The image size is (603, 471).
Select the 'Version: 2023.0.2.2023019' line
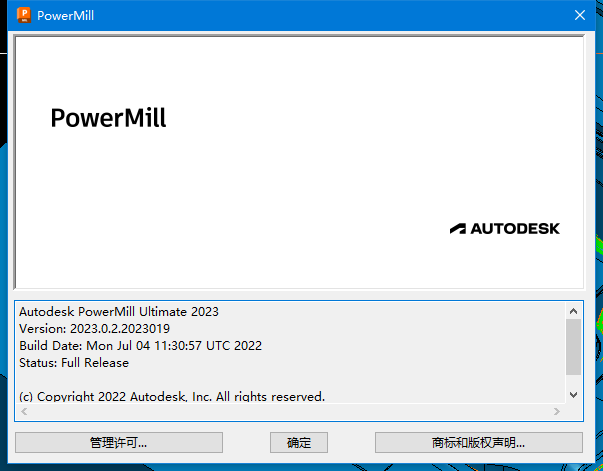[x=95, y=328]
